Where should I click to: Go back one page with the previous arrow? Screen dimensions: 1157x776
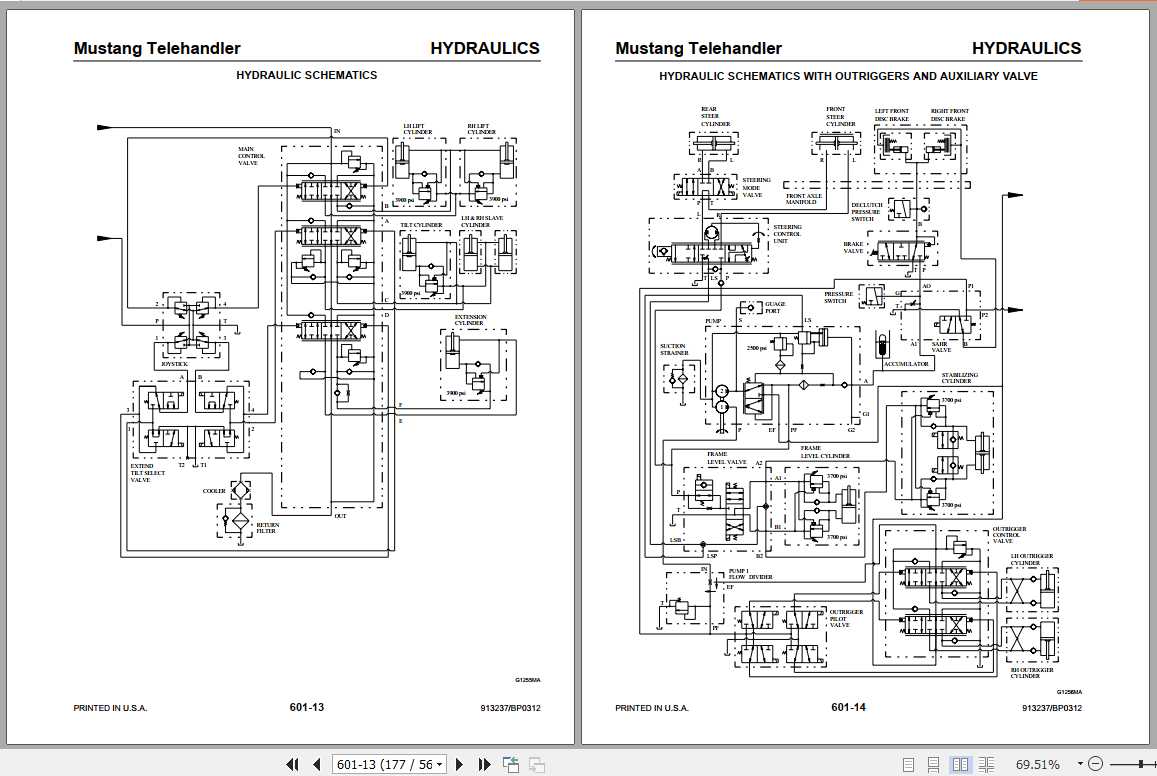coord(318,763)
